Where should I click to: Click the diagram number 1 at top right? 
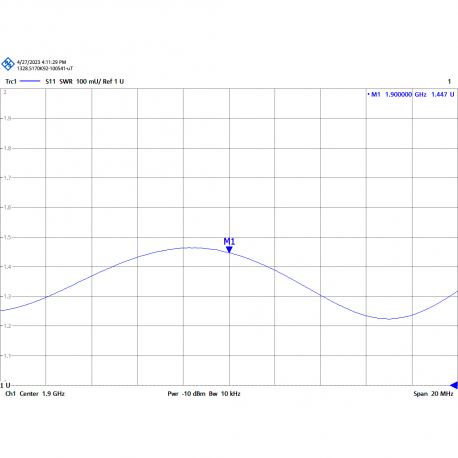click(449, 81)
